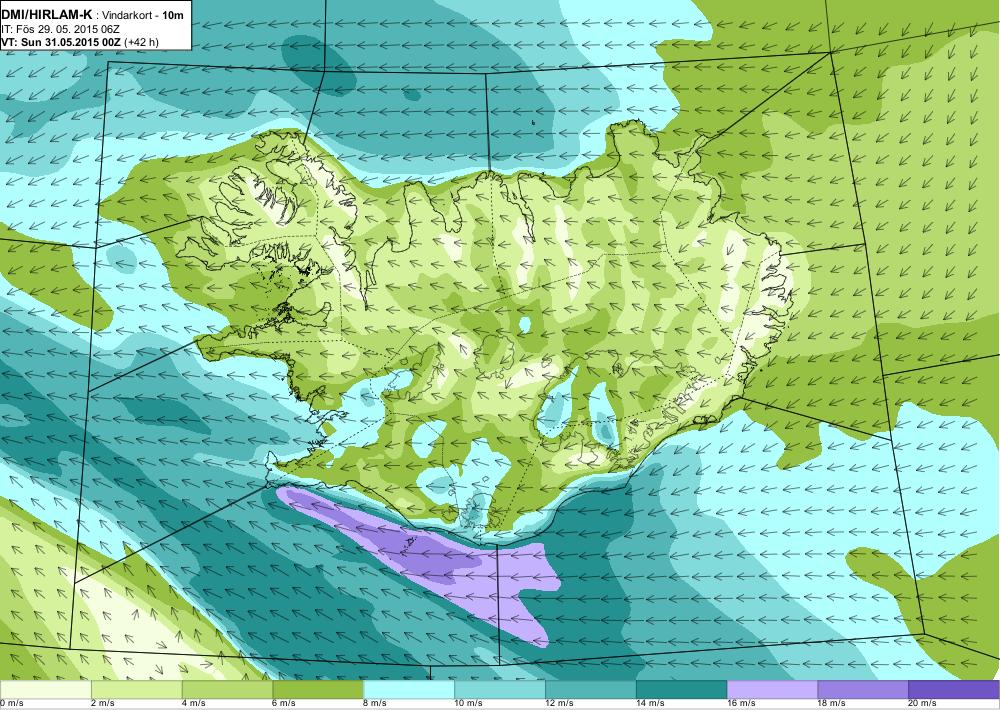The width and height of the screenshot is (1000, 710).
Task: Click the '6 m/s' legend label
Action: click(x=284, y=704)
